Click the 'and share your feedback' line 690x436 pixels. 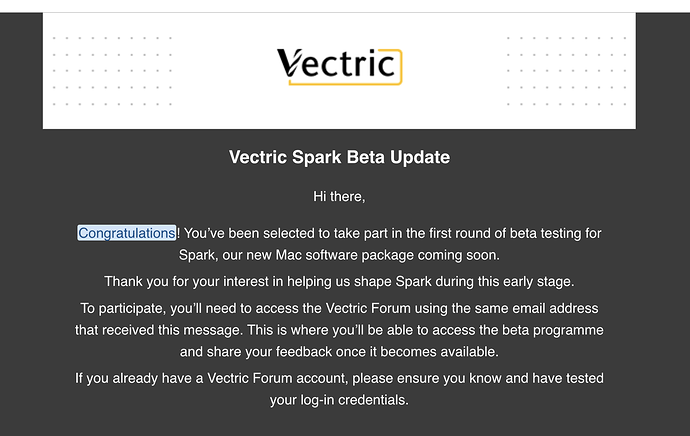coord(339,352)
